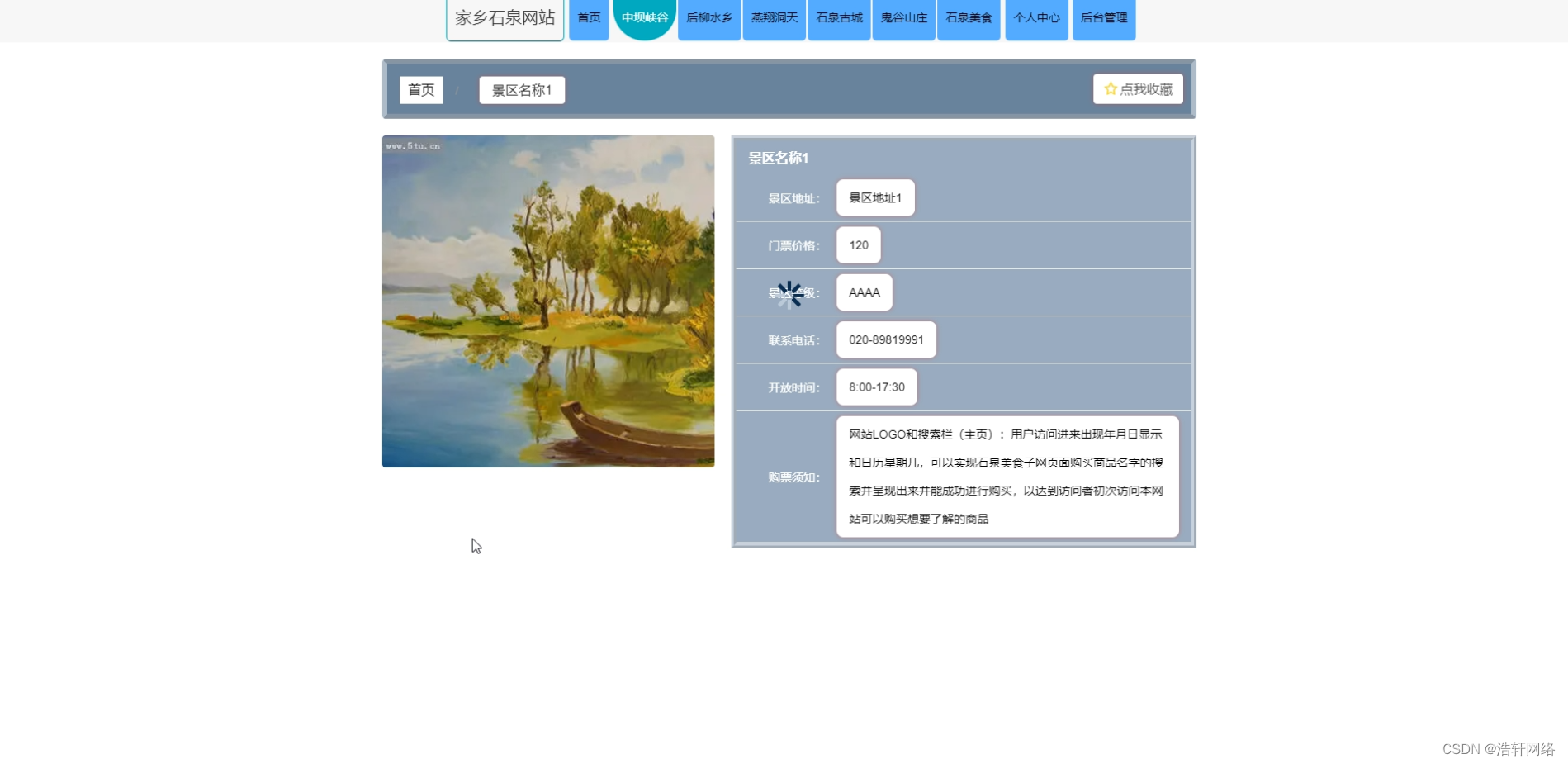The image size is (1568, 764).
Task: Click the ticket price 120 field
Action: tap(858, 244)
